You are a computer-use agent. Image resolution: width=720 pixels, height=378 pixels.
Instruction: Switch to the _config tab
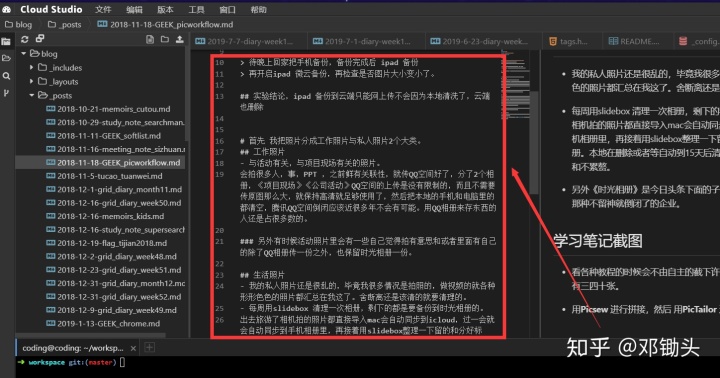697,41
